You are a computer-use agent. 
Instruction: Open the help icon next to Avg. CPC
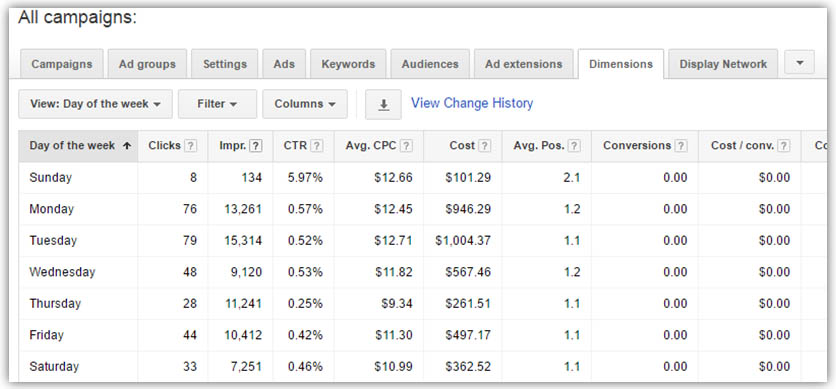pyautogui.click(x=406, y=146)
